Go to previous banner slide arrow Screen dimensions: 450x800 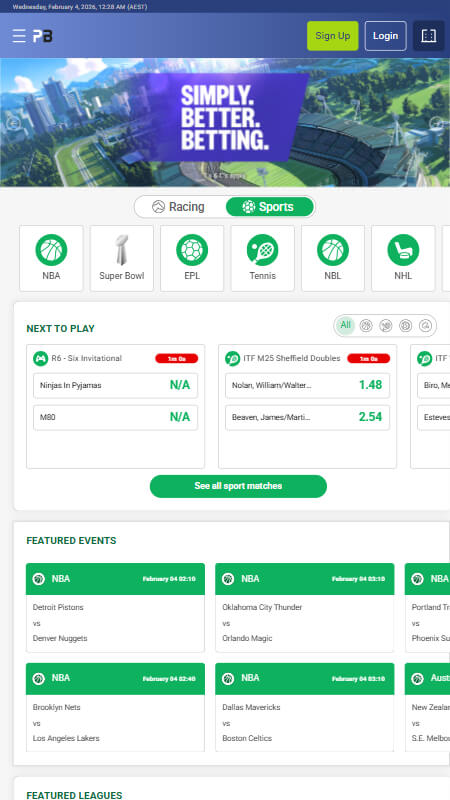pos(13,123)
